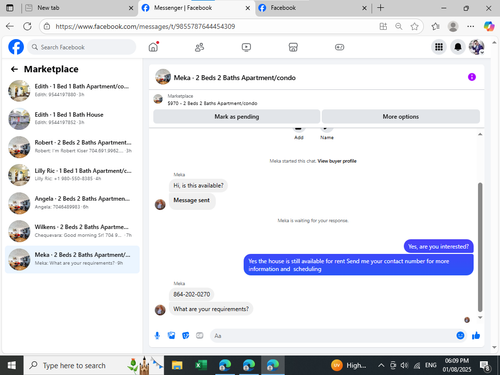Open the Copilot icon in browser
Image resolution: width=500 pixels, height=375 pixels.
click(x=489, y=26)
